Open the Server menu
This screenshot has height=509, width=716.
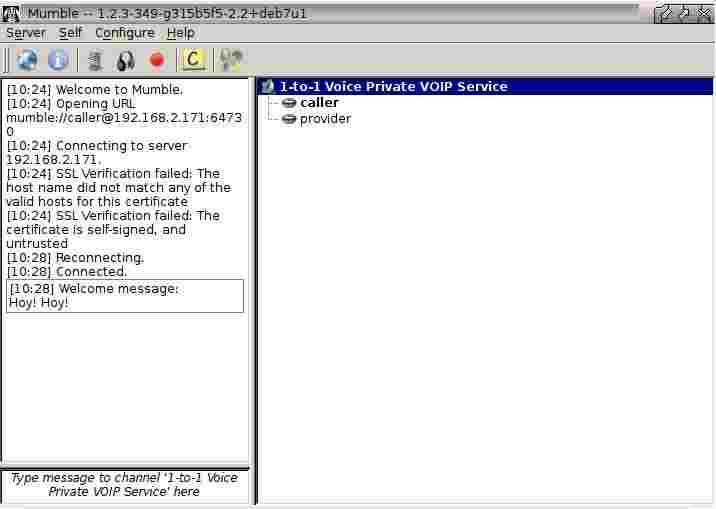coord(26,33)
